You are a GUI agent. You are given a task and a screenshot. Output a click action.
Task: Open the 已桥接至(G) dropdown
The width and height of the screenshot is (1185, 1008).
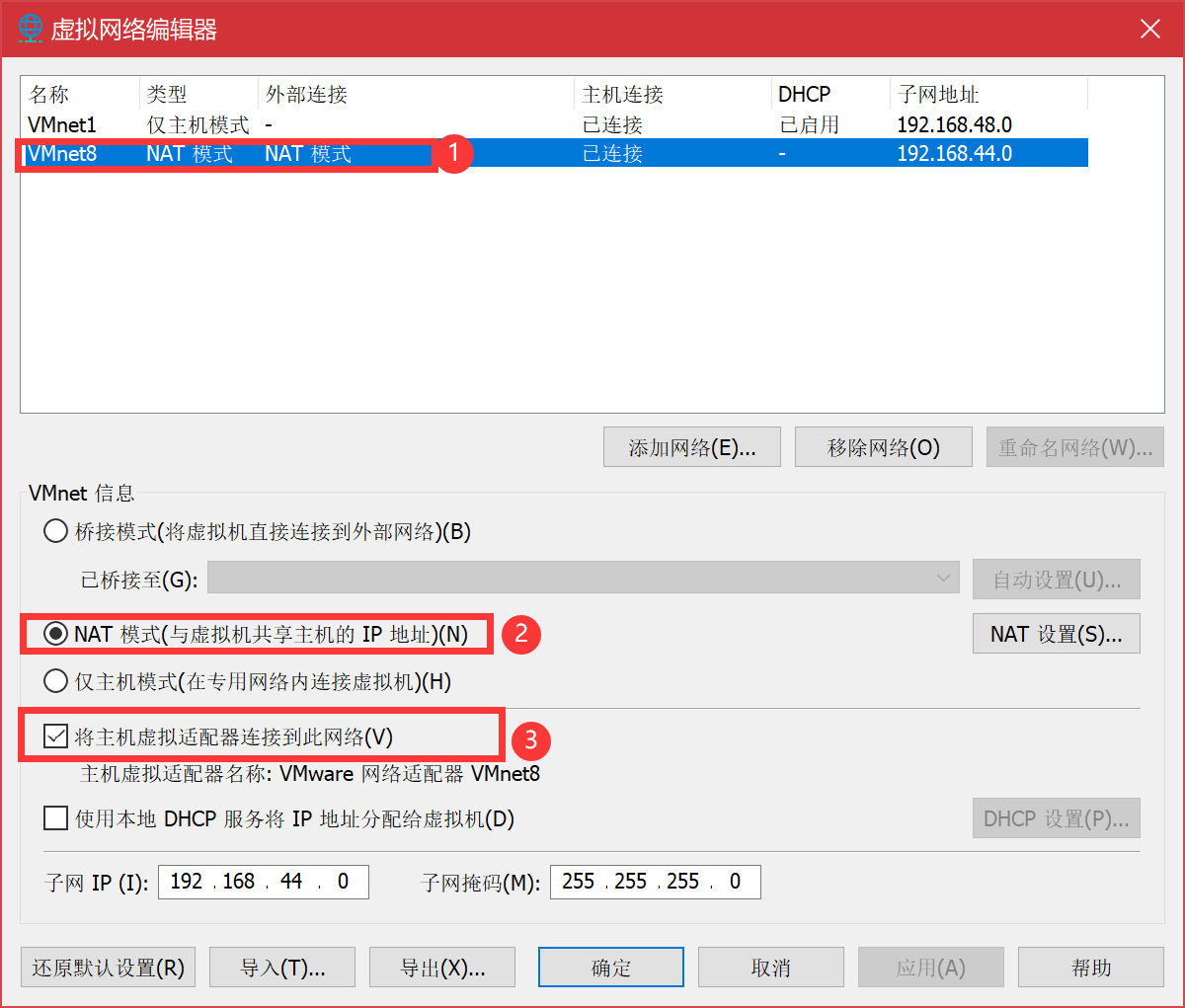pyautogui.click(x=584, y=579)
